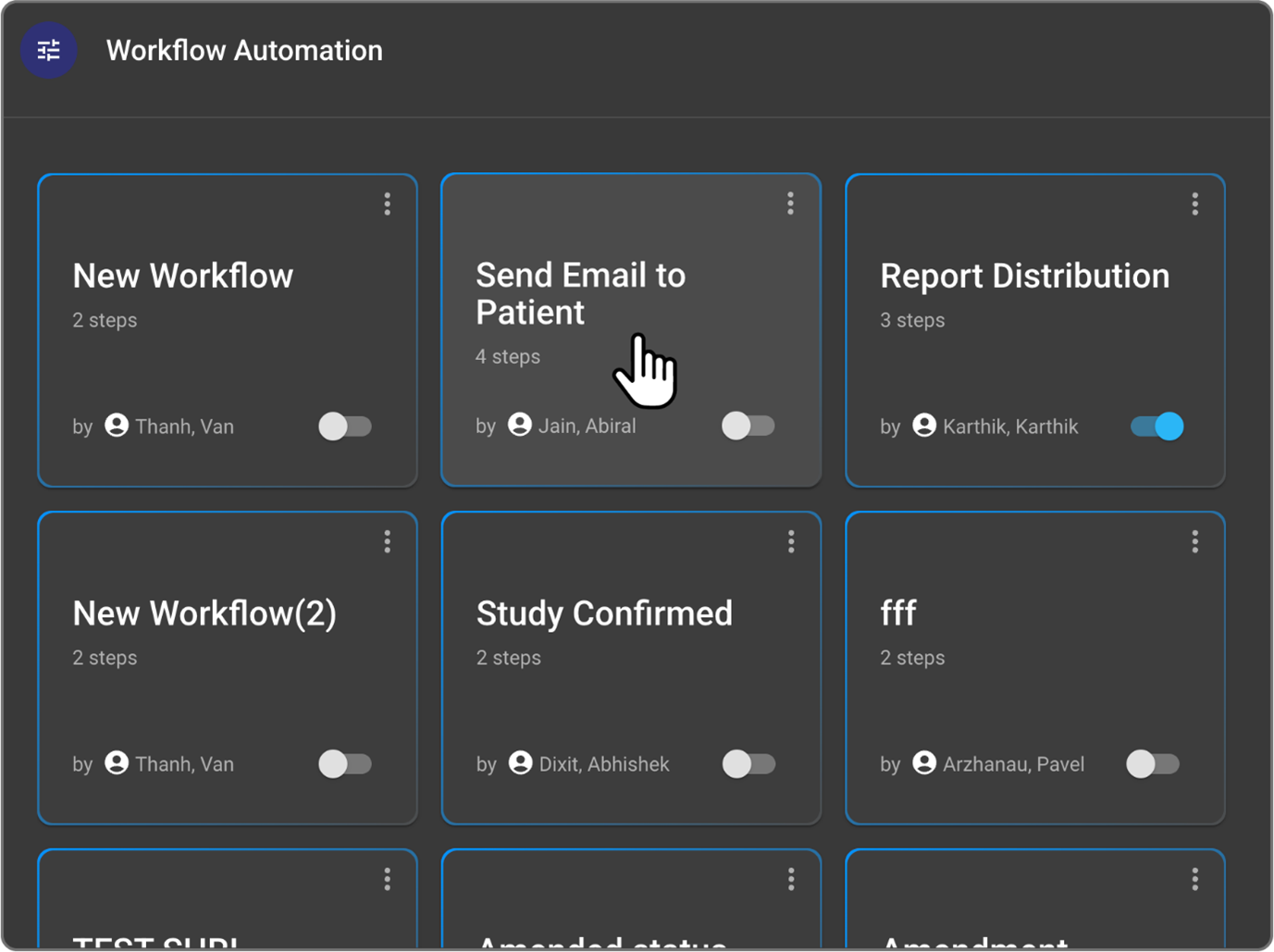
Task: Enable the Study Confirmed workflow switch
Action: pos(748,764)
